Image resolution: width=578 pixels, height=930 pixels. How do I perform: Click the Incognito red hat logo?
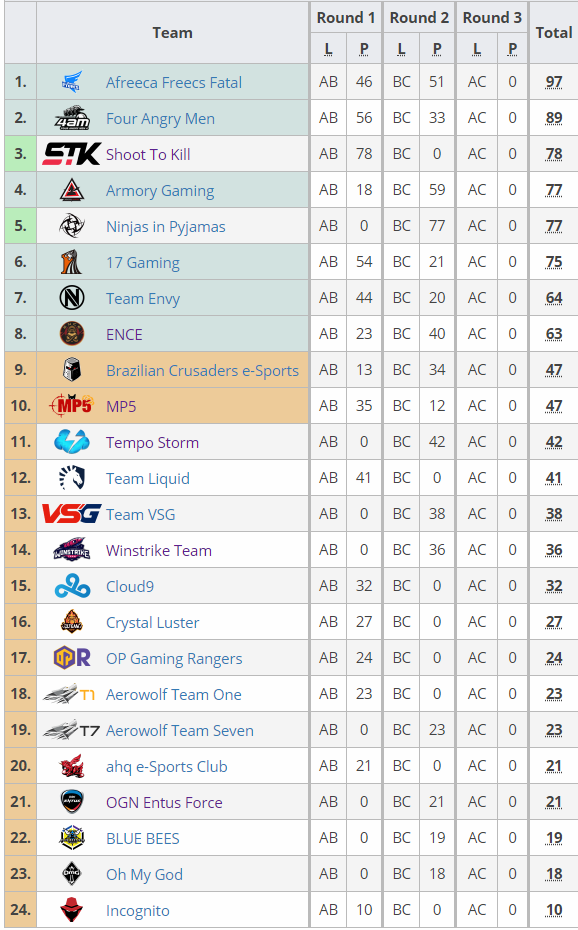[72, 910]
